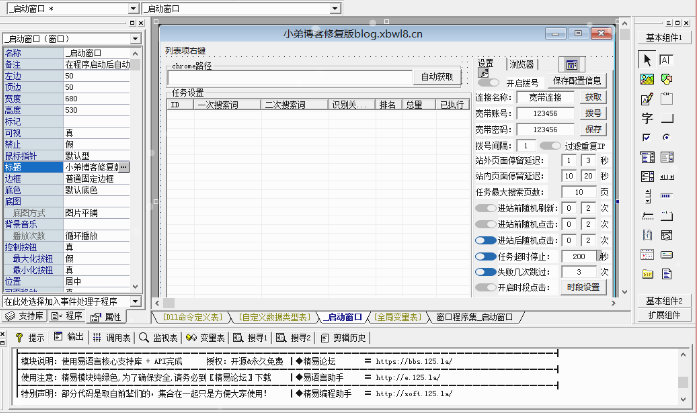Click the 自动获取 button
697x413 pixels.
(x=437, y=77)
